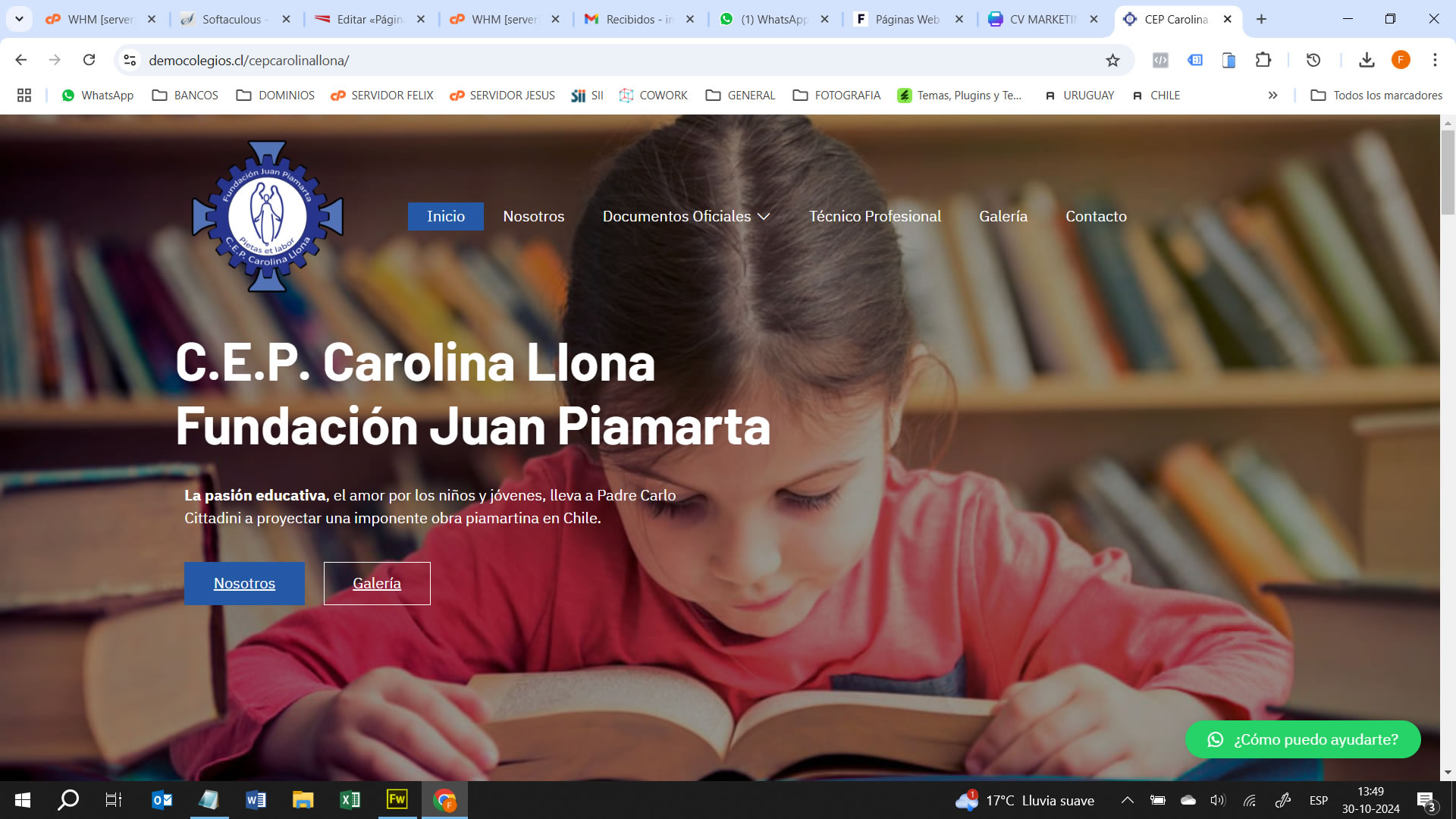
Task: Reload the current page
Action: [89, 60]
